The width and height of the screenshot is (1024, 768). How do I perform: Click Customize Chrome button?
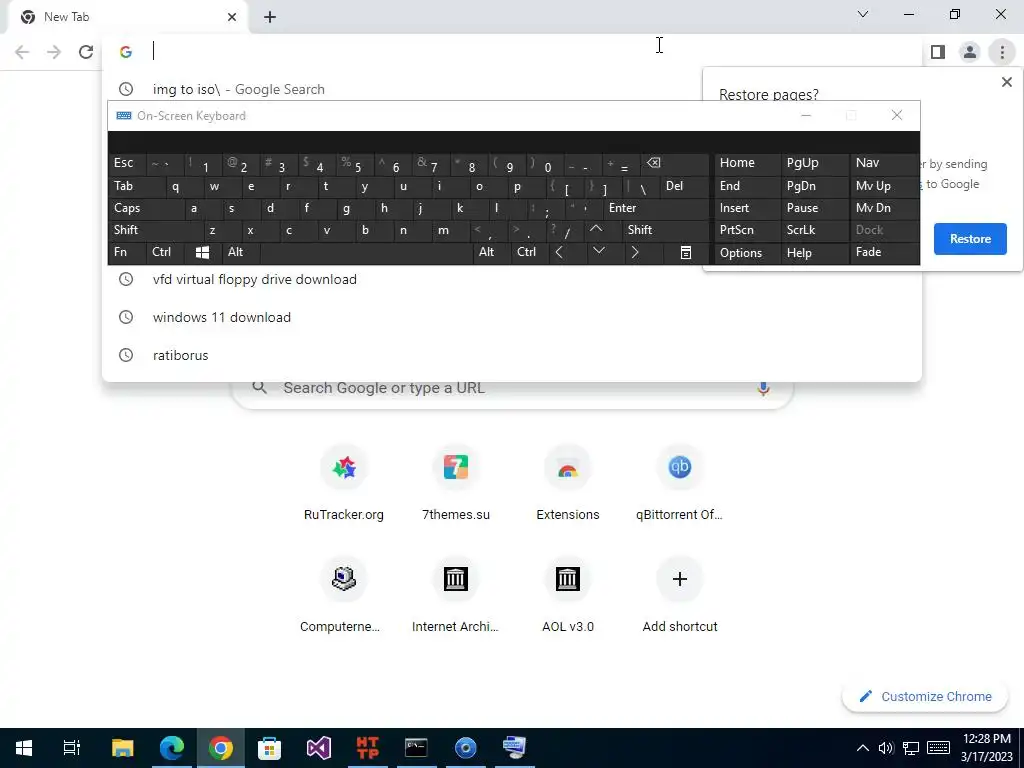point(925,696)
